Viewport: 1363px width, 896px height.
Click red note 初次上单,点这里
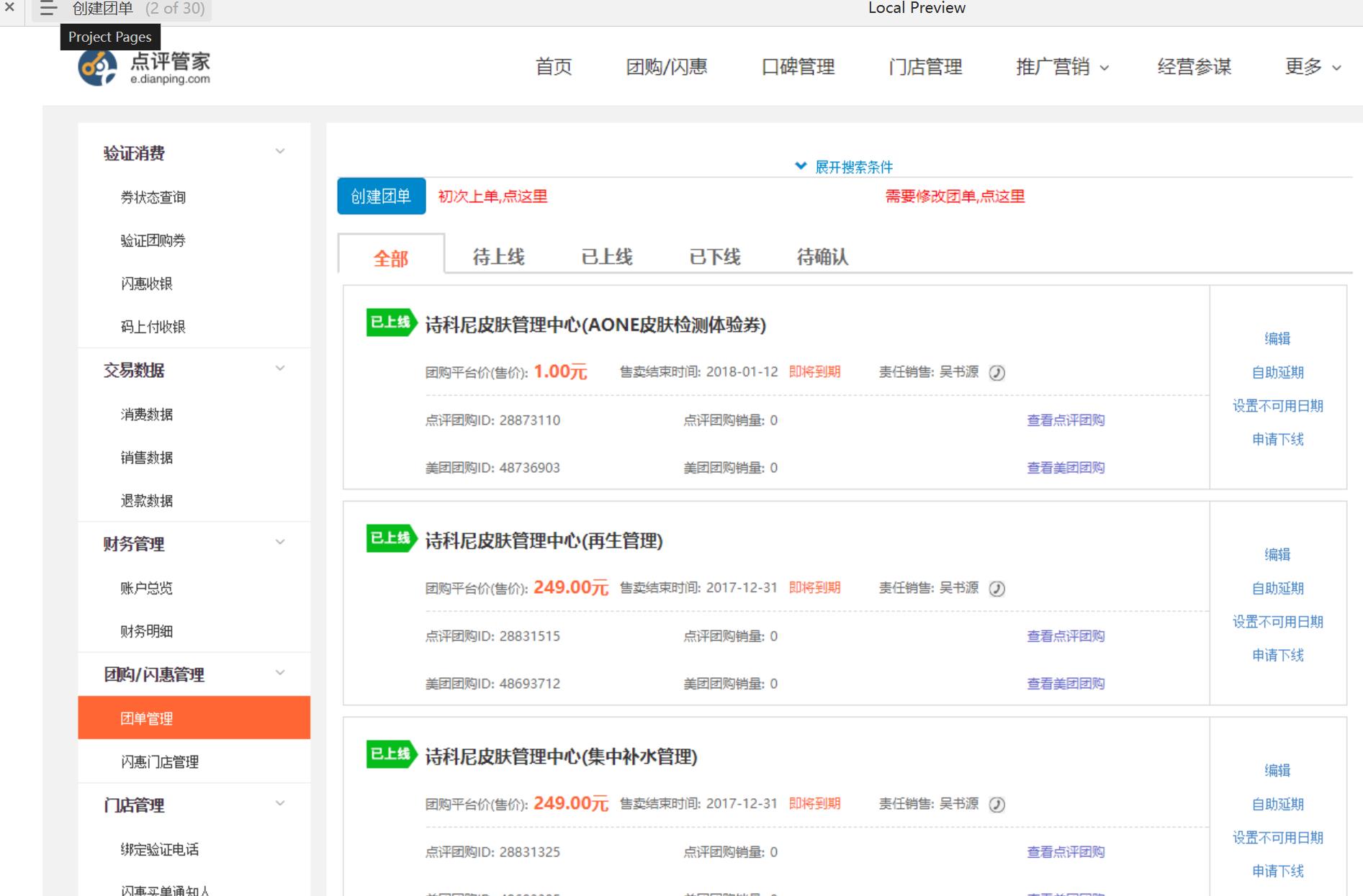(492, 196)
